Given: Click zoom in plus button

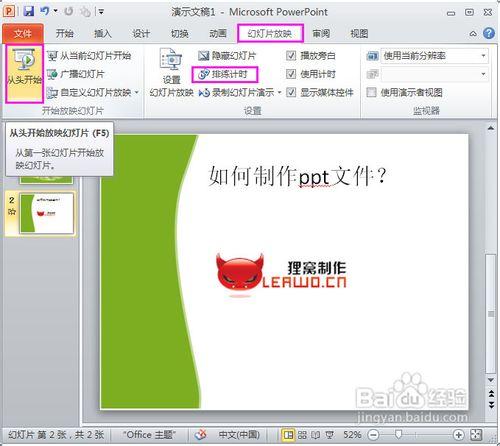Looking at the screenshot, I should [x=458, y=435].
